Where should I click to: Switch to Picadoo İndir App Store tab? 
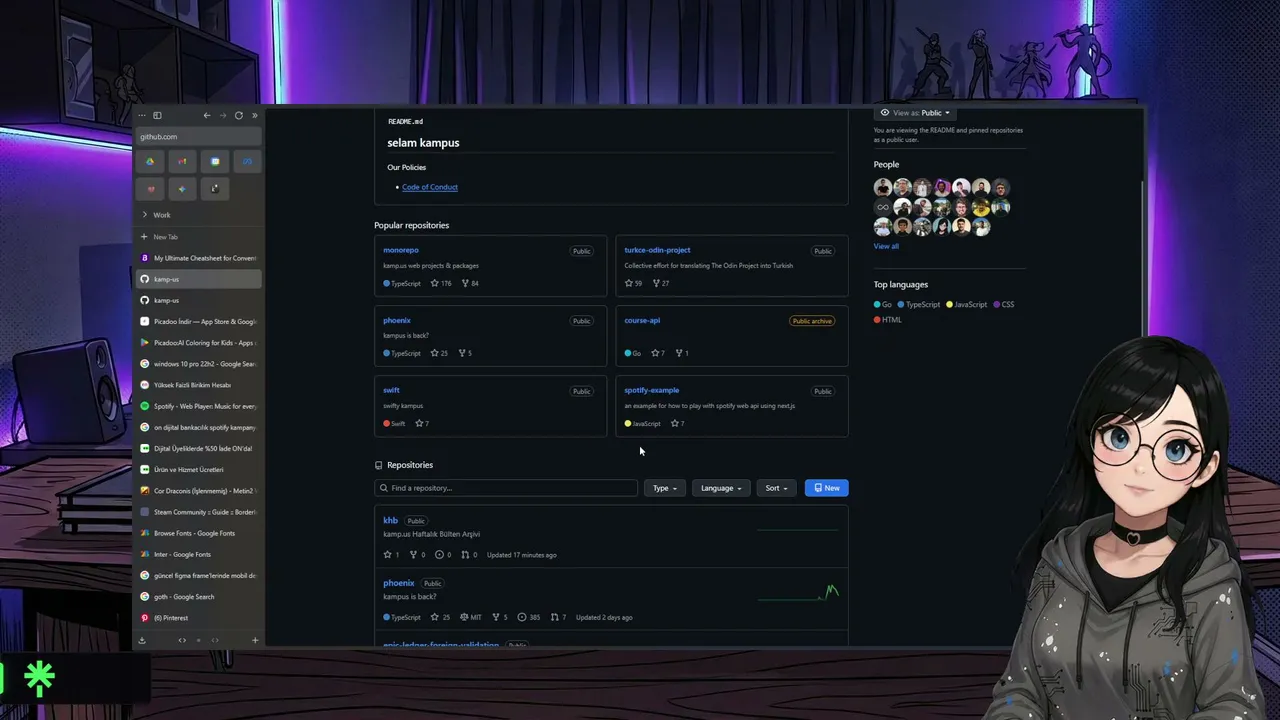(198, 322)
